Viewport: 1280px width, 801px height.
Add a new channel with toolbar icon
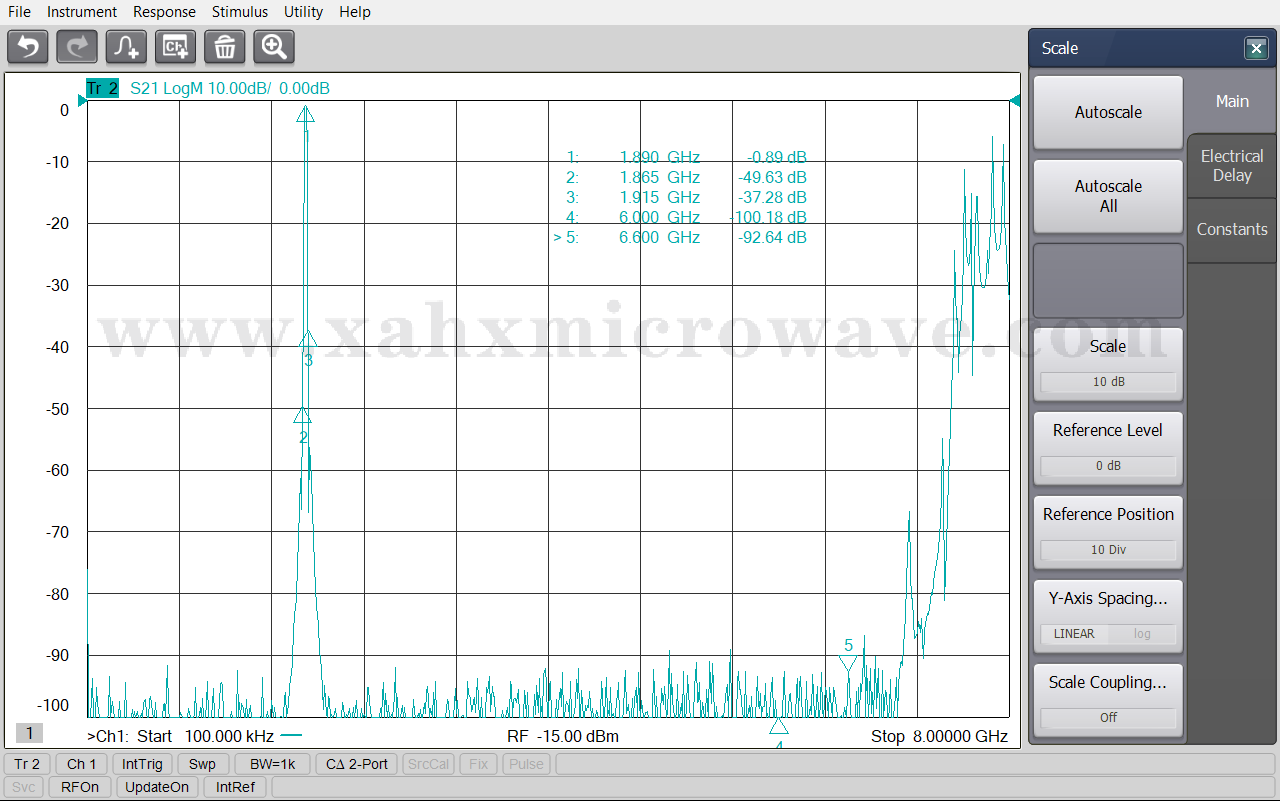pyautogui.click(x=175, y=47)
